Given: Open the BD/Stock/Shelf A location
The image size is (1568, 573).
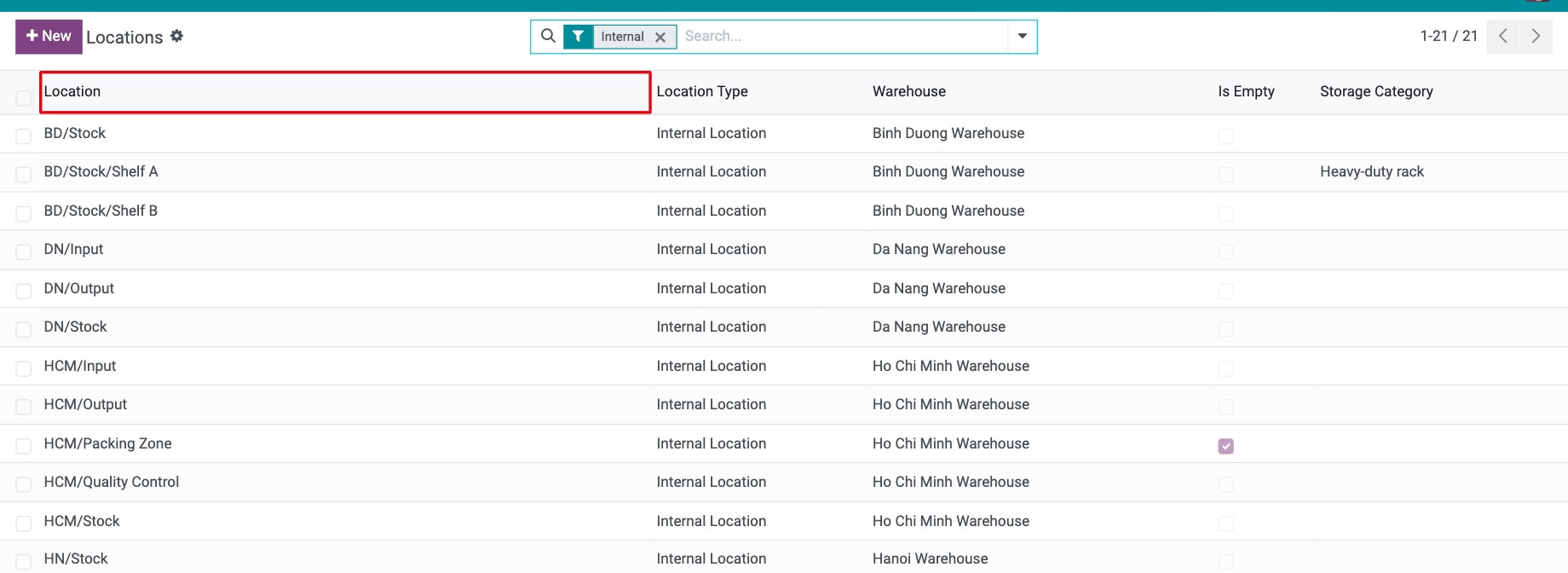Looking at the screenshot, I should coord(101,171).
